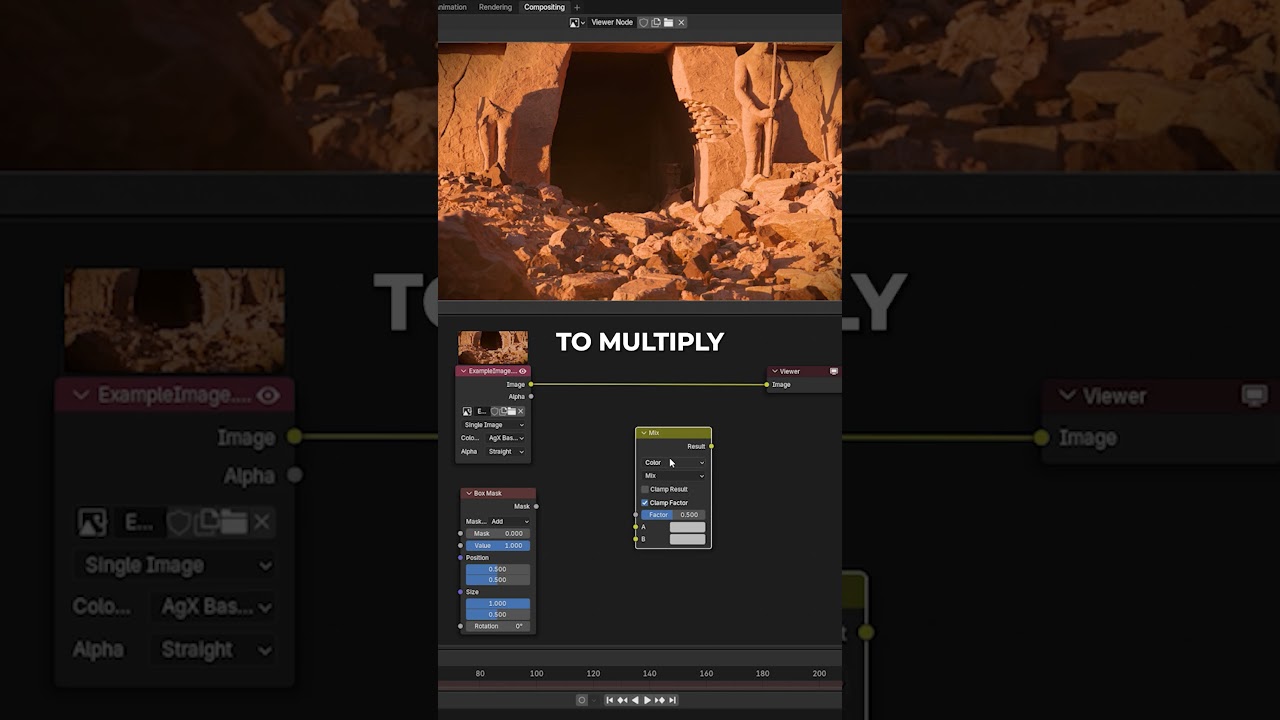
Task: Jump to the start frame
Action: [x=610, y=700]
